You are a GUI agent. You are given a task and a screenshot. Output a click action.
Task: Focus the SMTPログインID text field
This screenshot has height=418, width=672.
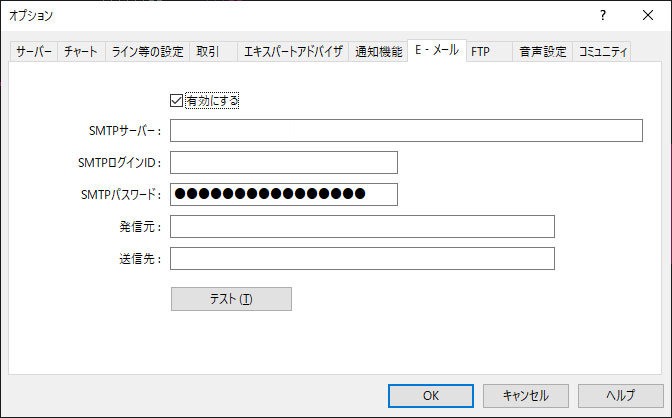(x=284, y=163)
